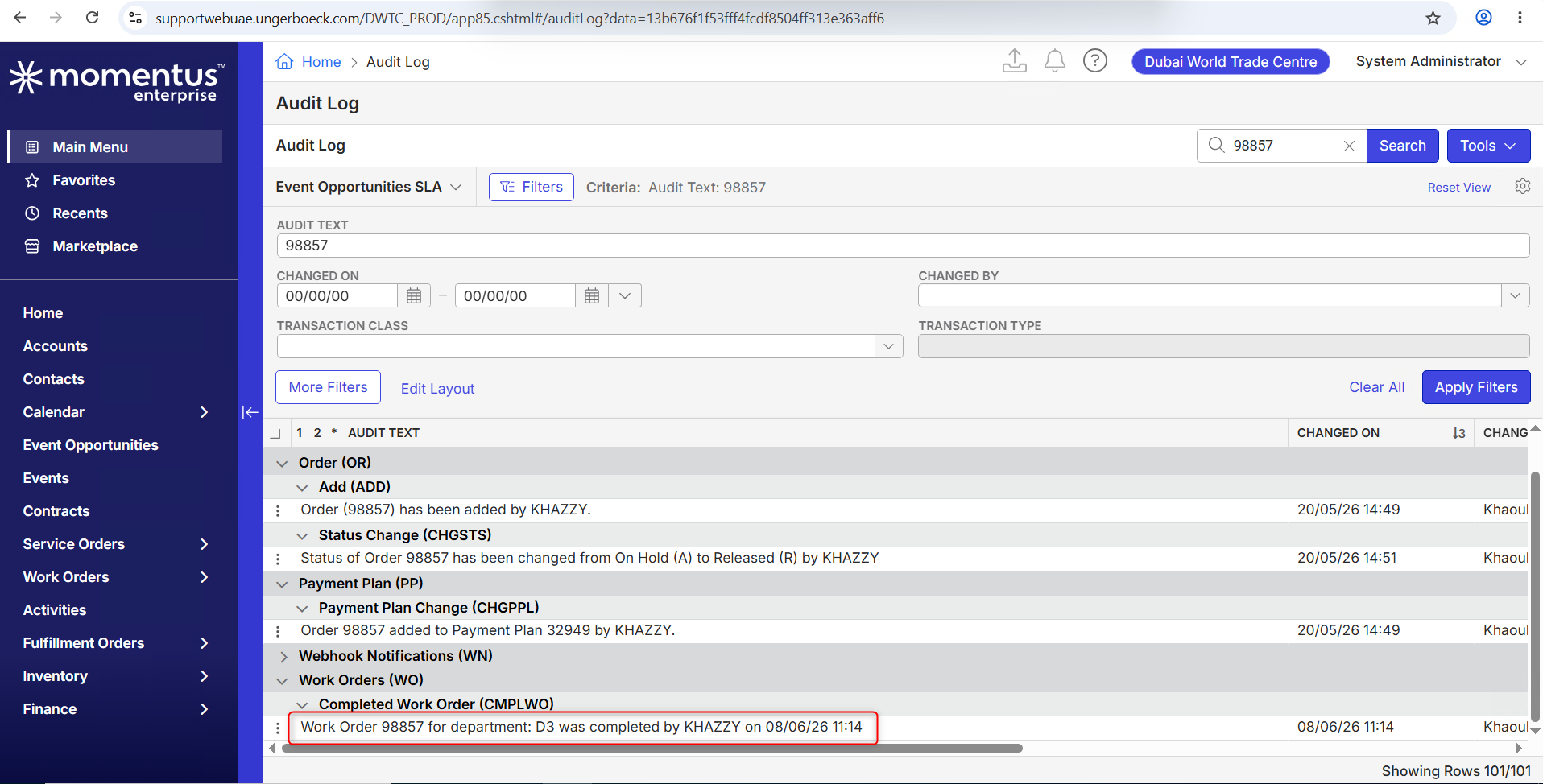Collapse the Status Change (CHGSTS) subgroup
The width and height of the screenshot is (1543, 784).
coord(302,535)
